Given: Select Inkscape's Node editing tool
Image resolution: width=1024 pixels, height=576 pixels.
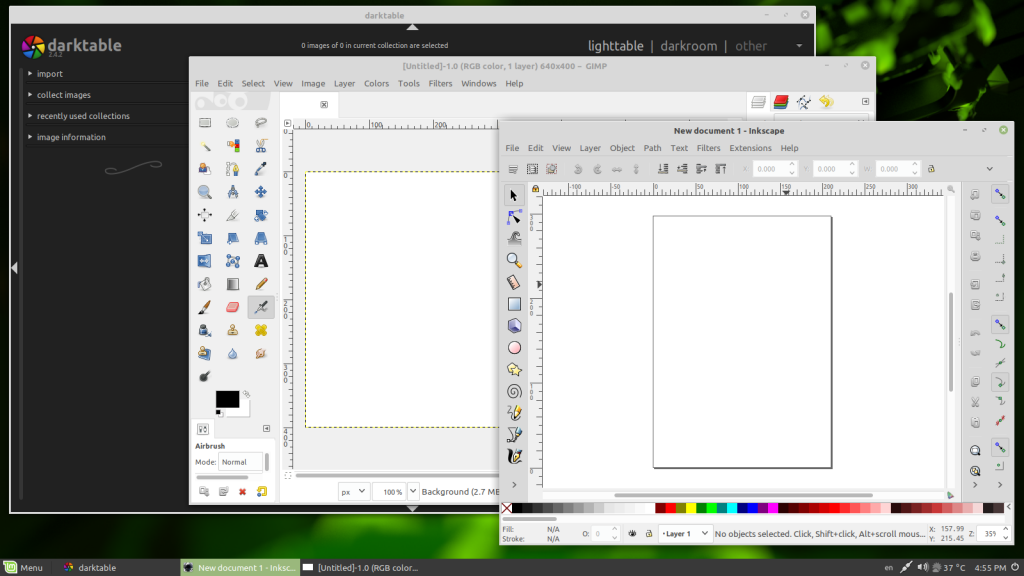Looking at the screenshot, I should coord(513,216).
